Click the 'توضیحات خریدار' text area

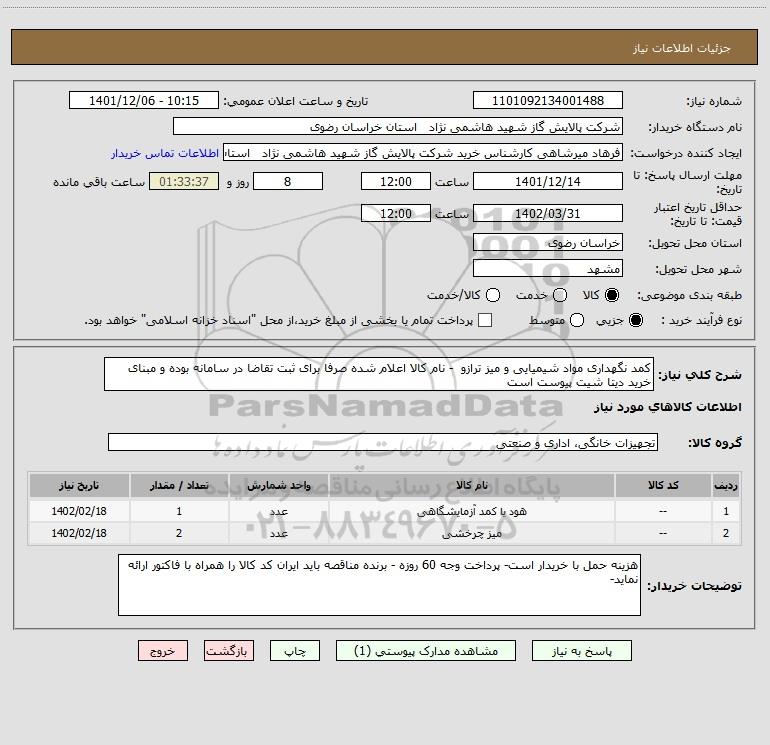click(377, 585)
